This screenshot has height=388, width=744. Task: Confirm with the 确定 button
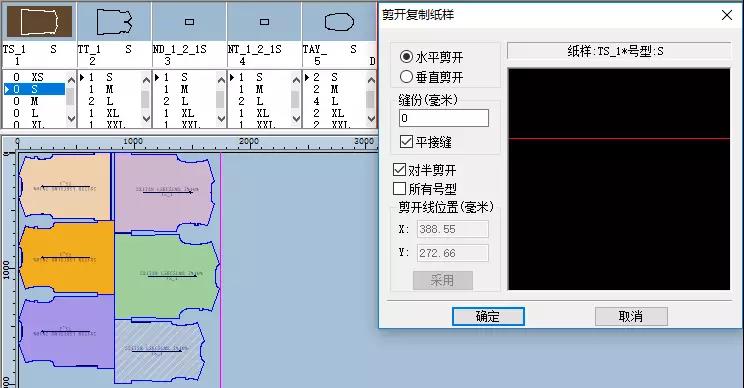488,316
